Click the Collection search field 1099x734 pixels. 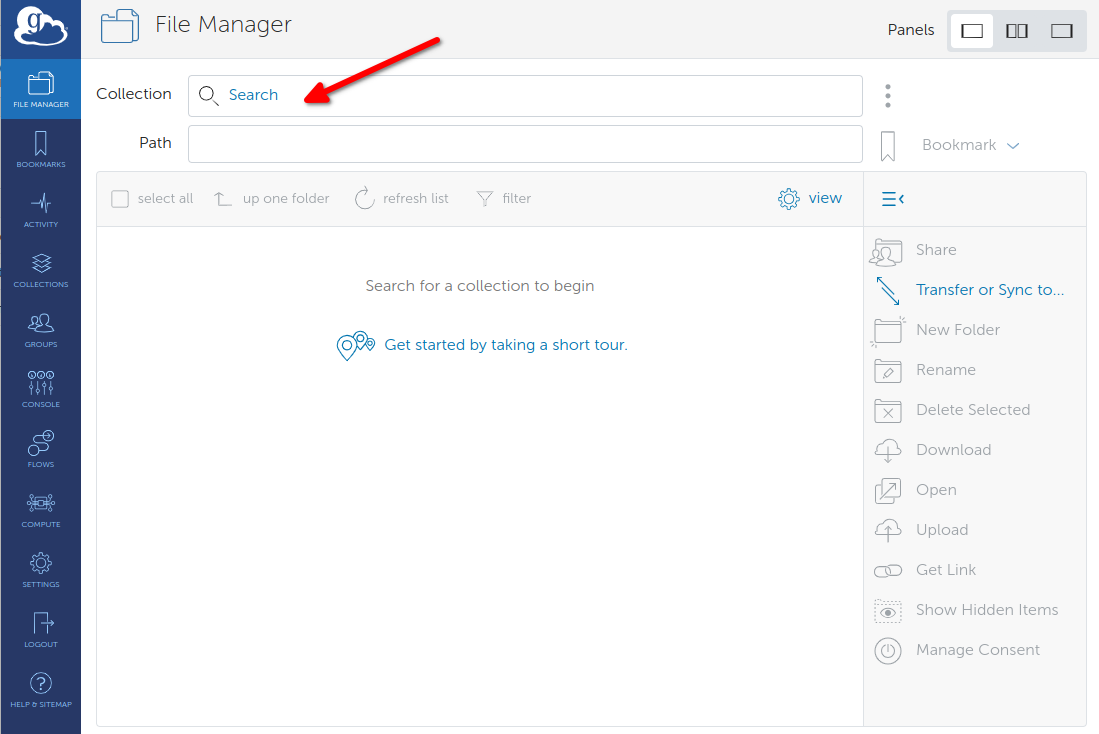coord(525,96)
